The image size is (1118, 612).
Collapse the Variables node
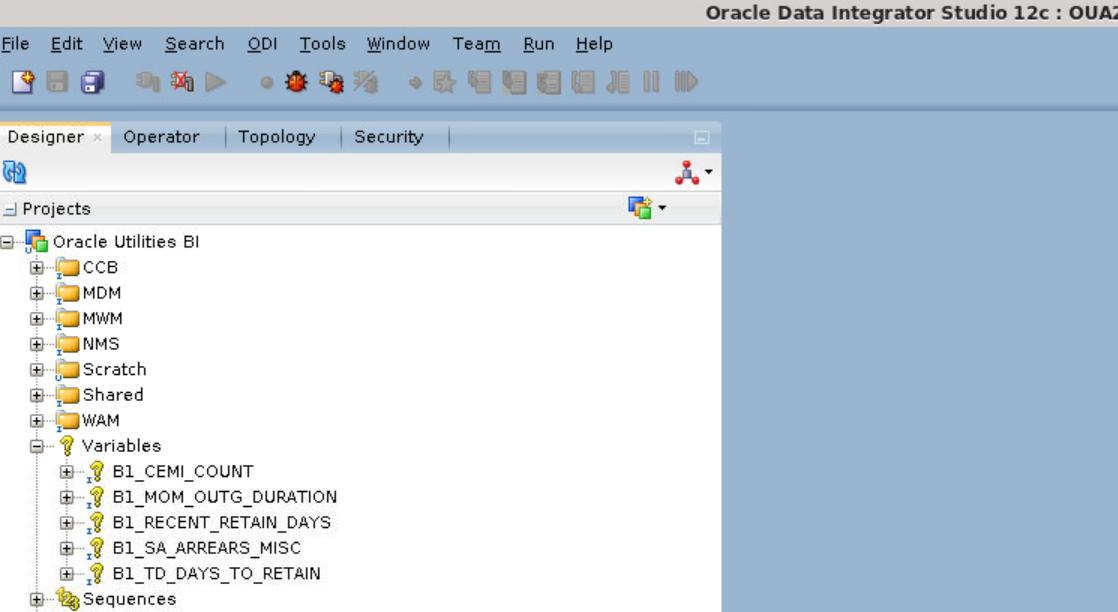37,447
